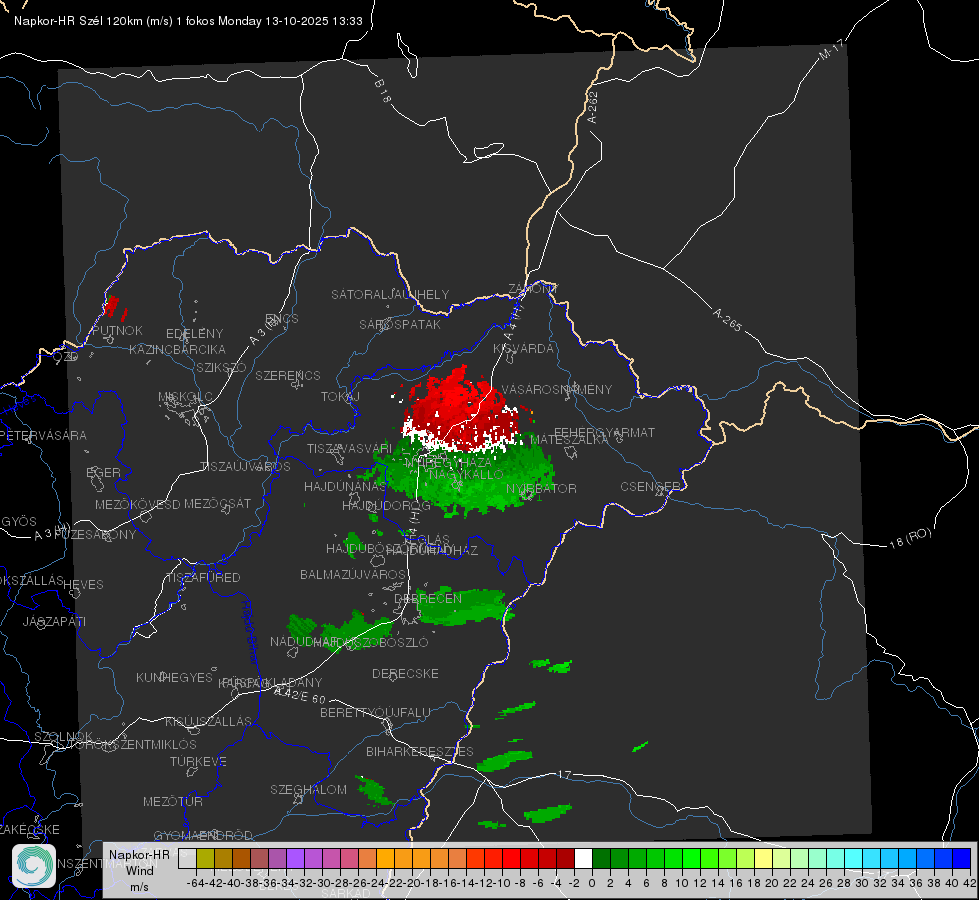Viewport: 979px width, 900px height.
Task: Click the PÉTERVÁSÁRA label
Action: [x=44, y=435]
